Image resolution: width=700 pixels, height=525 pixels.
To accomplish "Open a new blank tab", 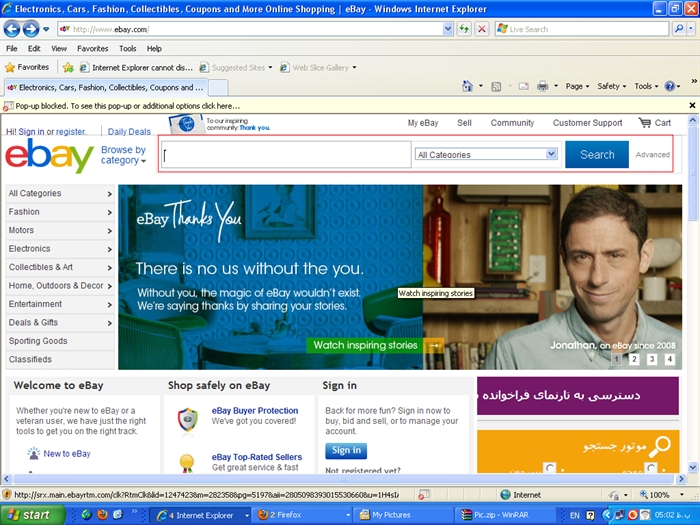I will 218,88.
